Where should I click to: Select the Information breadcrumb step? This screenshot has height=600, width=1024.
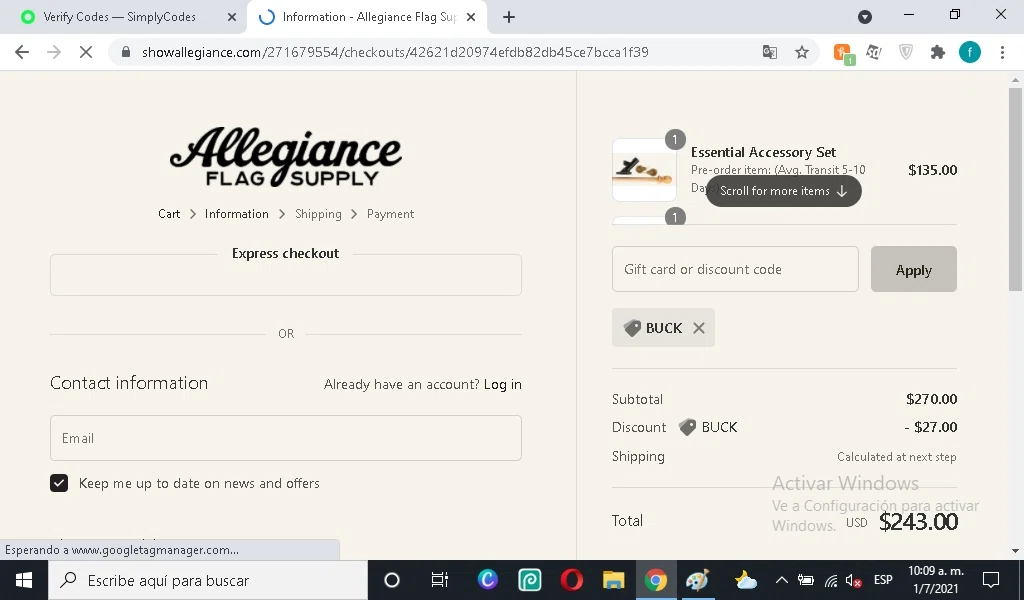[x=236, y=214]
